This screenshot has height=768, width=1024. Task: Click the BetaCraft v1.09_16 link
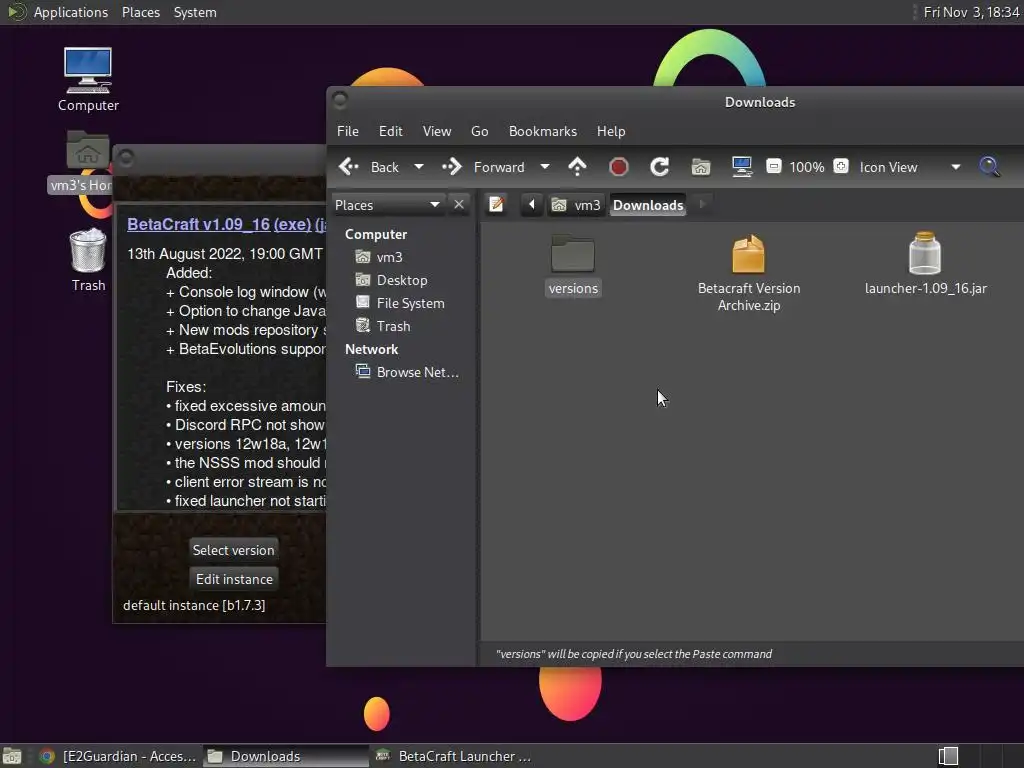coord(199,224)
